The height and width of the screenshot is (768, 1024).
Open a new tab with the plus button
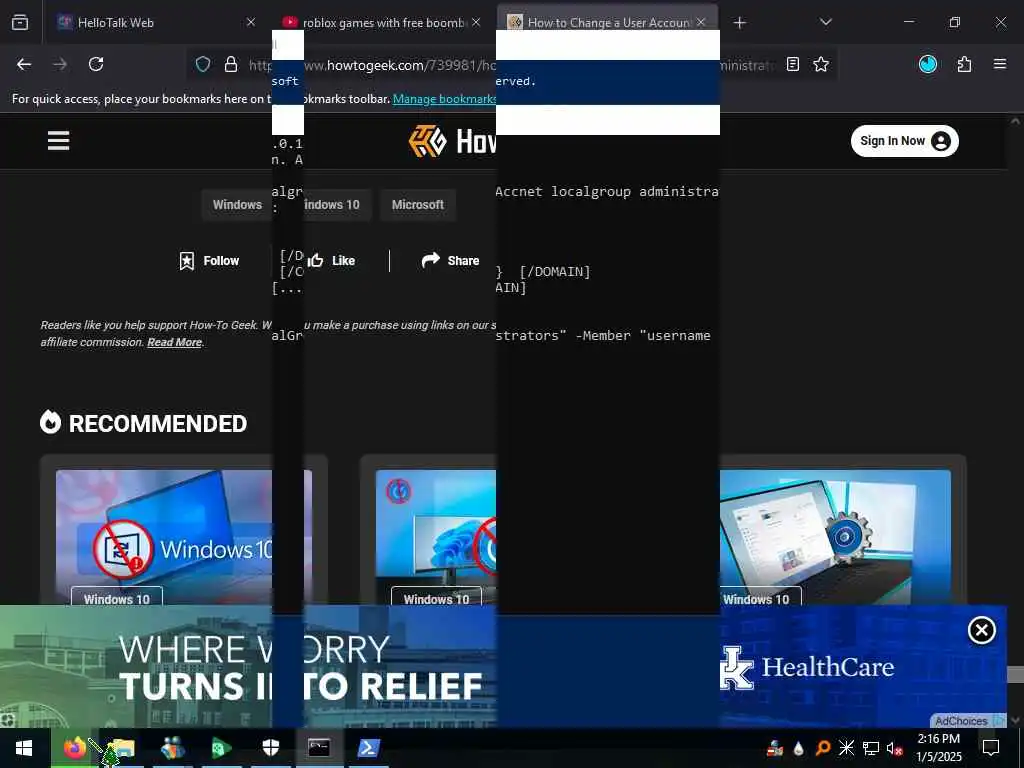(739, 23)
